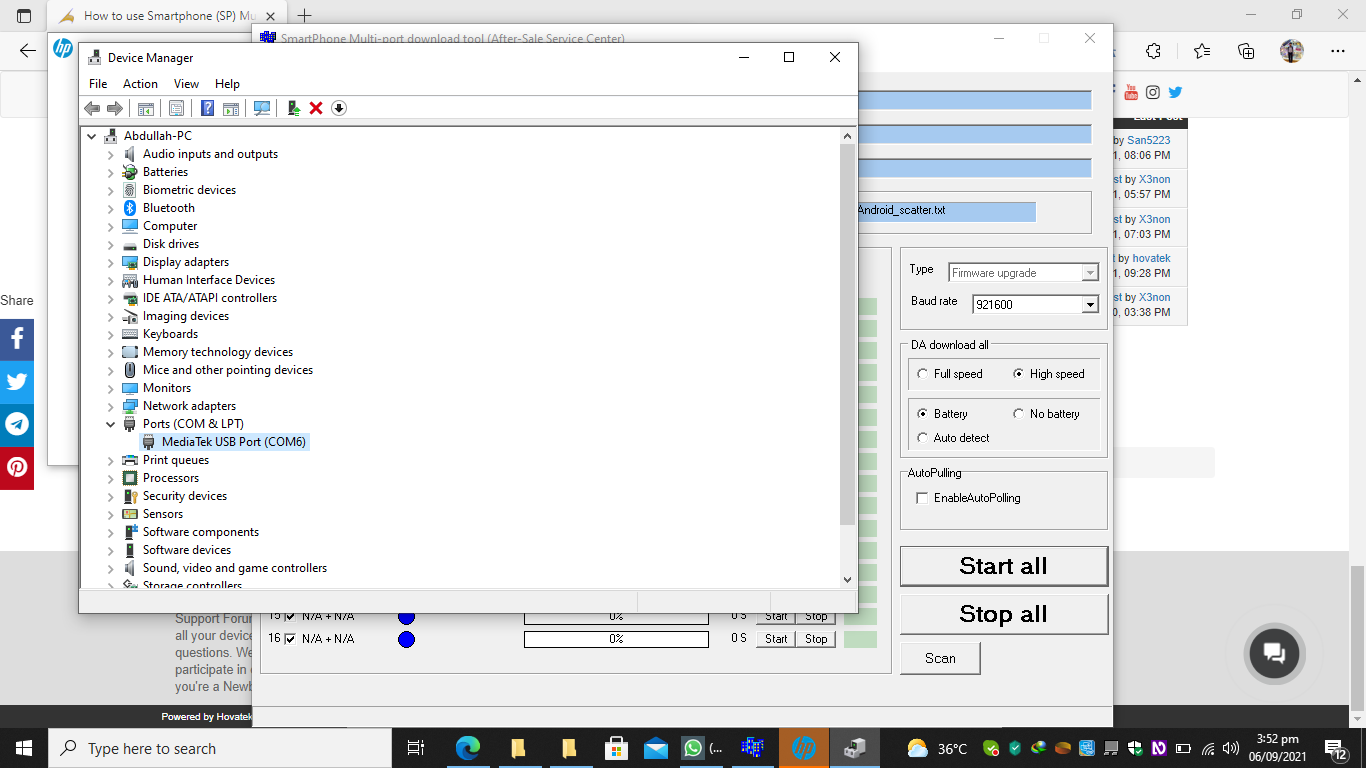Click Forward arrow in Device Manager toolbar
The width and height of the screenshot is (1366, 768).
115,108
